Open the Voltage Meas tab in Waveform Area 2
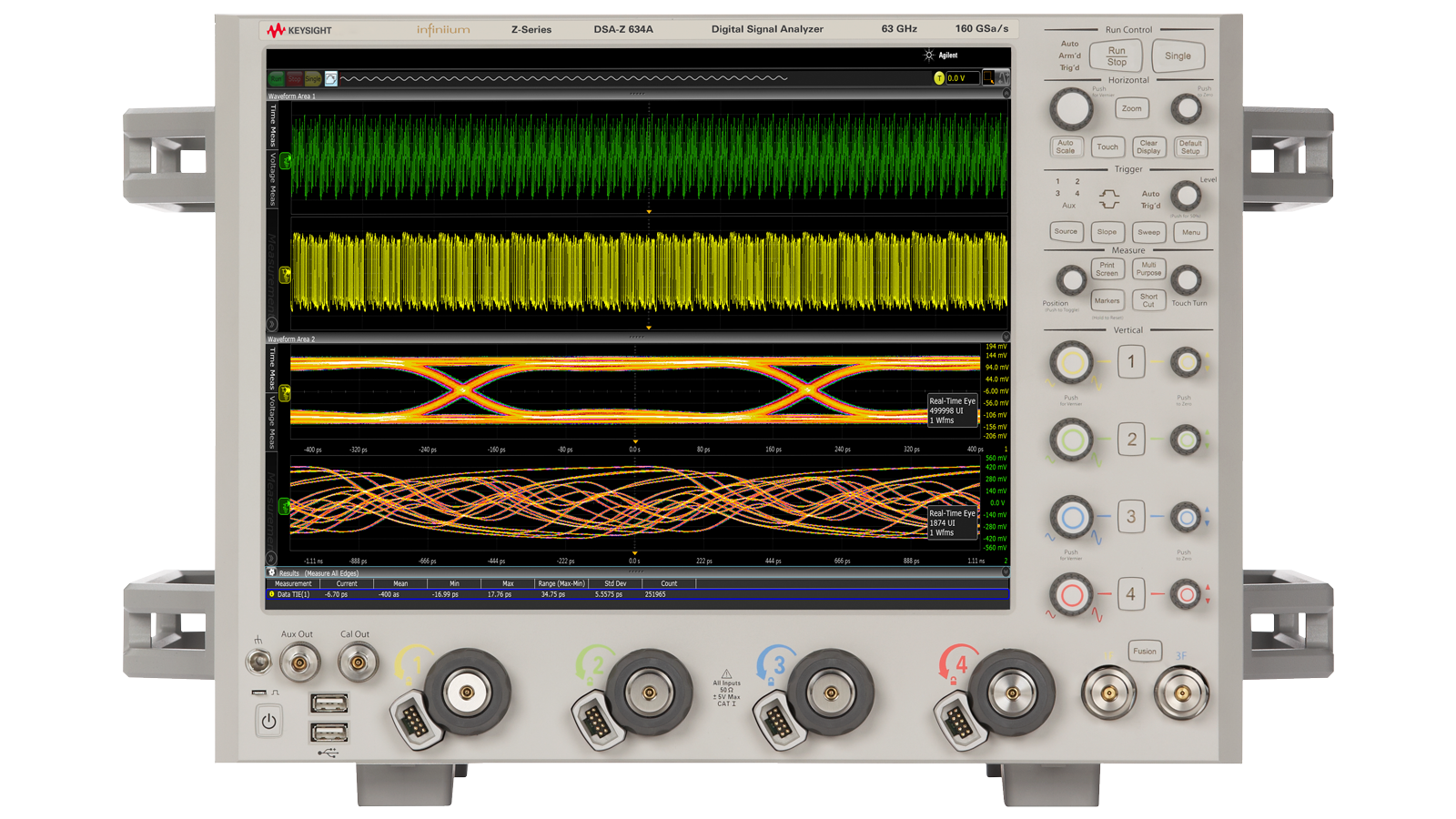The width and height of the screenshot is (1456, 819). pyautogui.click(x=272, y=422)
